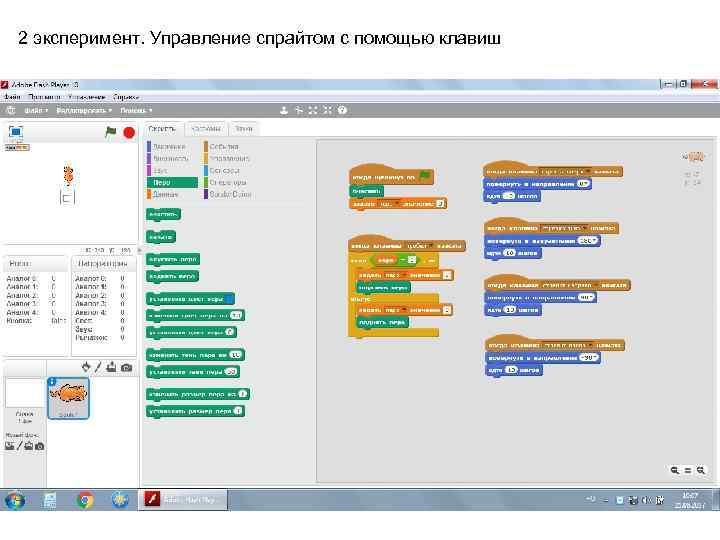
Task: Select the Данные block category
Action: coord(165,194)
